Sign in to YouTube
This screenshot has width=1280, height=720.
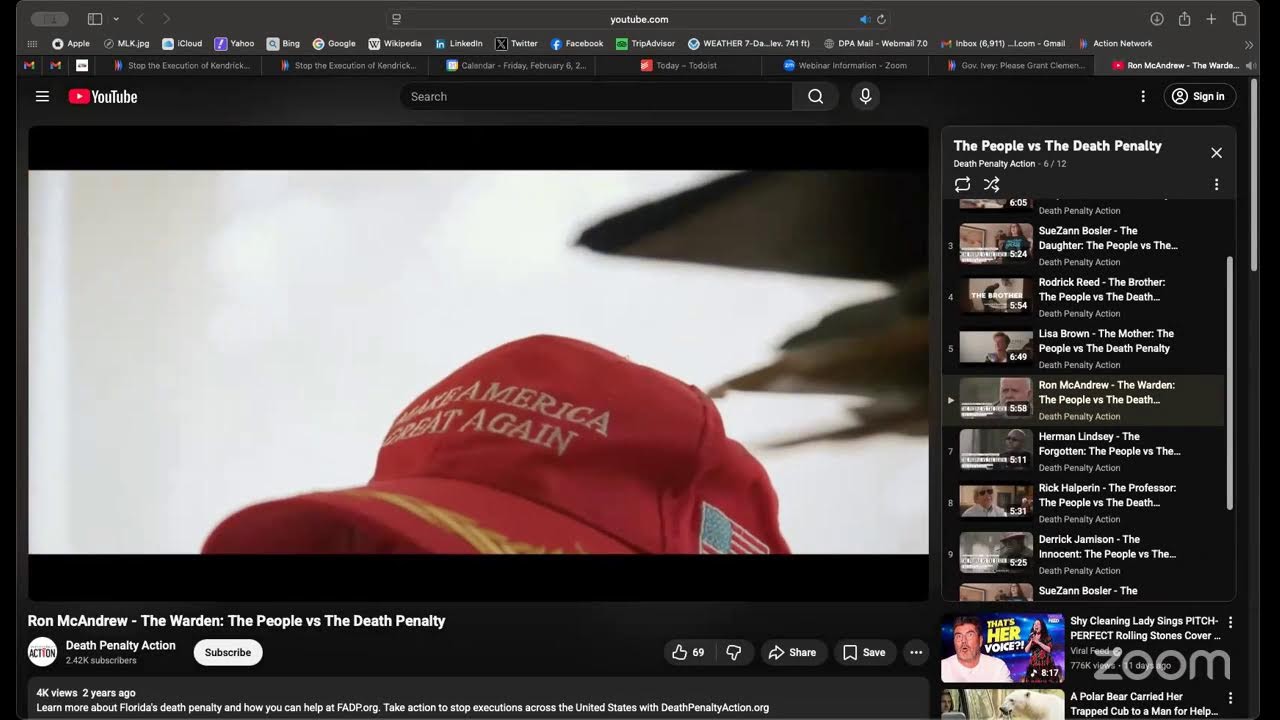[x=1200, y=96]
